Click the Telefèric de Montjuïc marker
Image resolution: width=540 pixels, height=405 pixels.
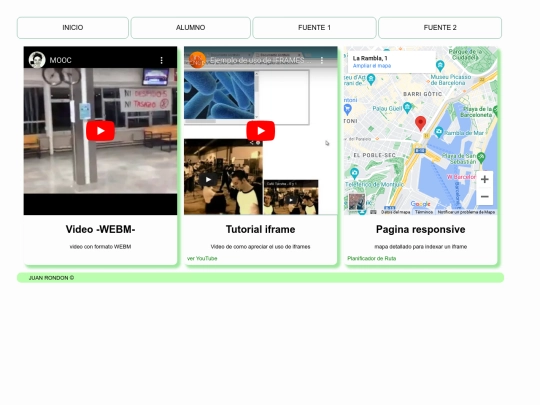[354, 172]
